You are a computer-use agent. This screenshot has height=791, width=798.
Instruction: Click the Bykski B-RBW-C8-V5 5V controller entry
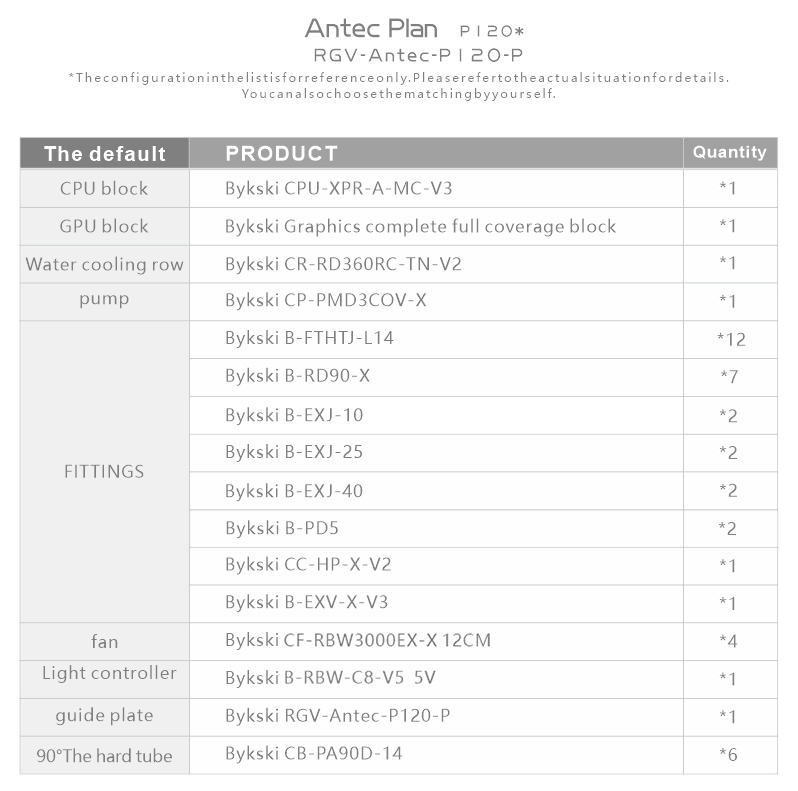coord(330,678)
